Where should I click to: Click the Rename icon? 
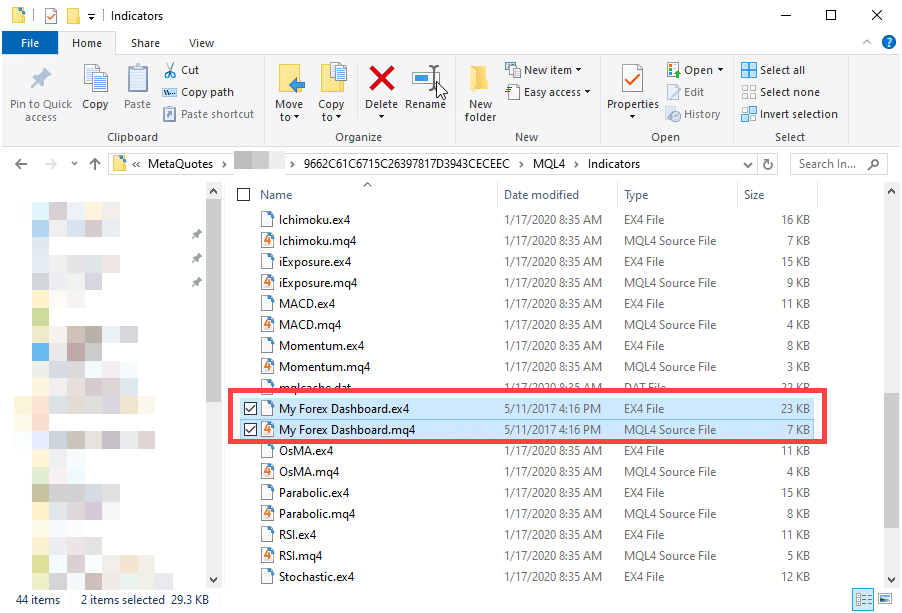pyautogui.click(x=426, y=80)
